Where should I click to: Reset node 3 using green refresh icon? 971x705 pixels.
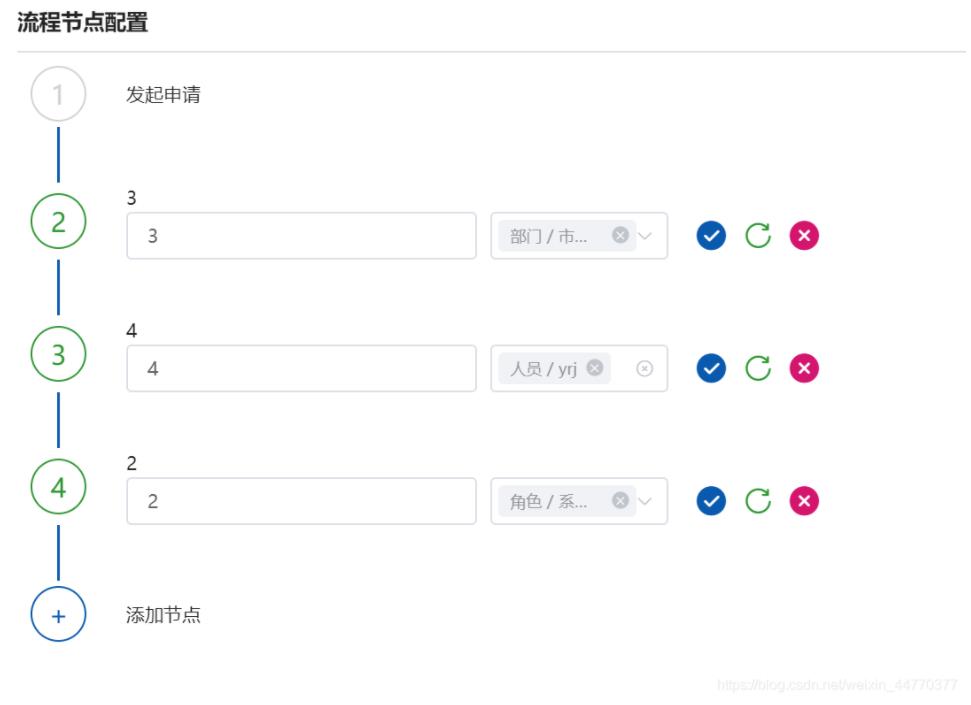[758, 368]
